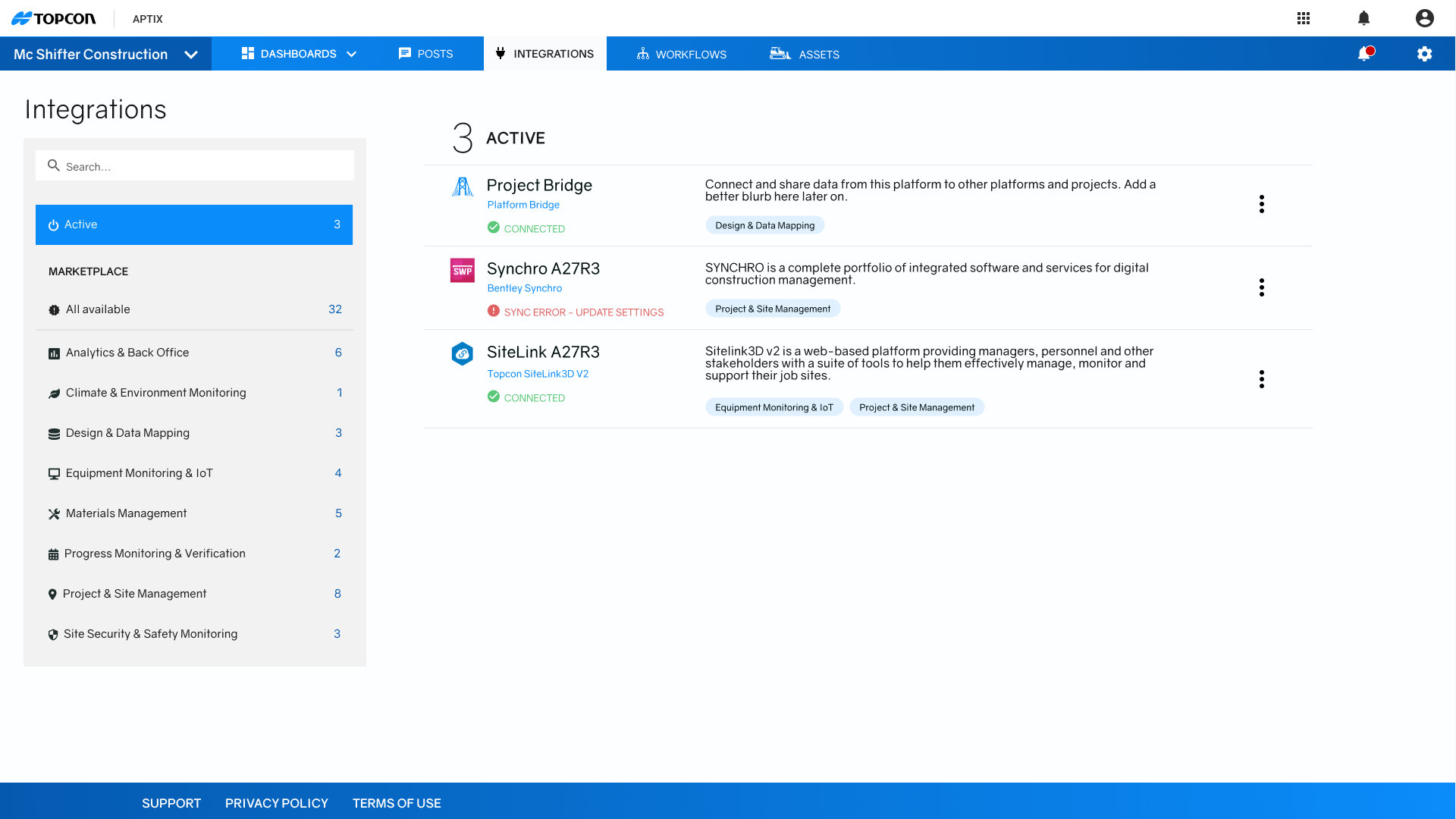Click Project Bridge connected checkmark icon
1456x819 pixels.
pos(494,227)
